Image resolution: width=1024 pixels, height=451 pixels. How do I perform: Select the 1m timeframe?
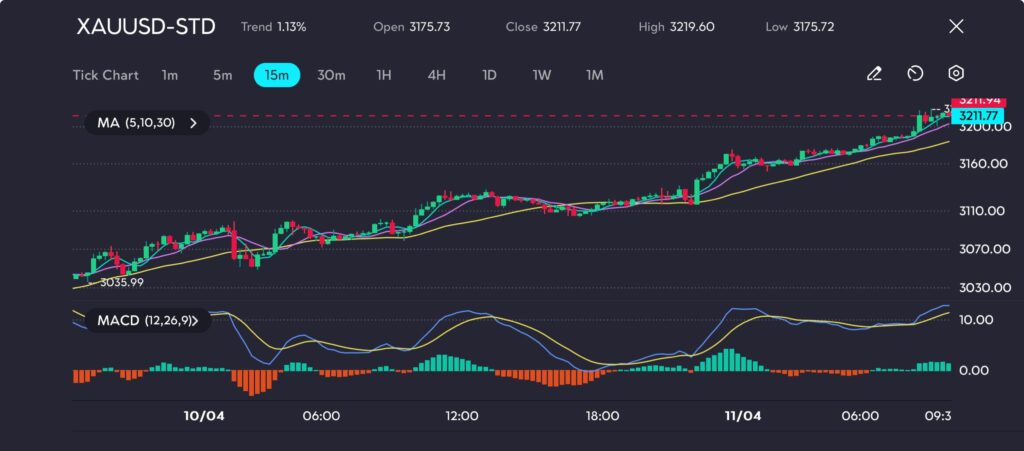(170, 75)
